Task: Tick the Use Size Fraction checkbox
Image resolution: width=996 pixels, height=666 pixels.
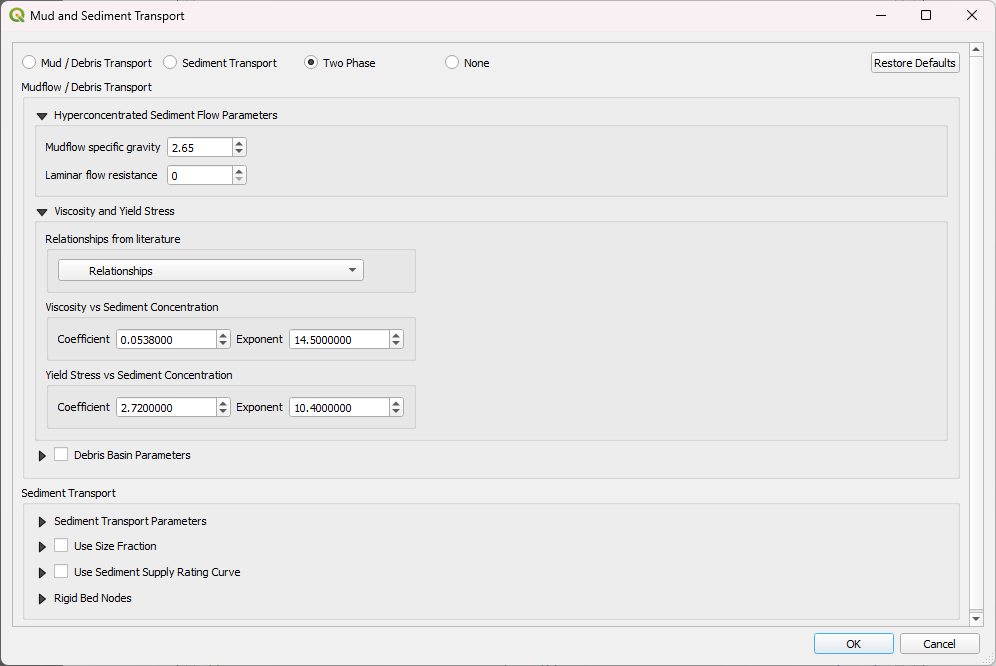Action: click(x=61, y=546)
